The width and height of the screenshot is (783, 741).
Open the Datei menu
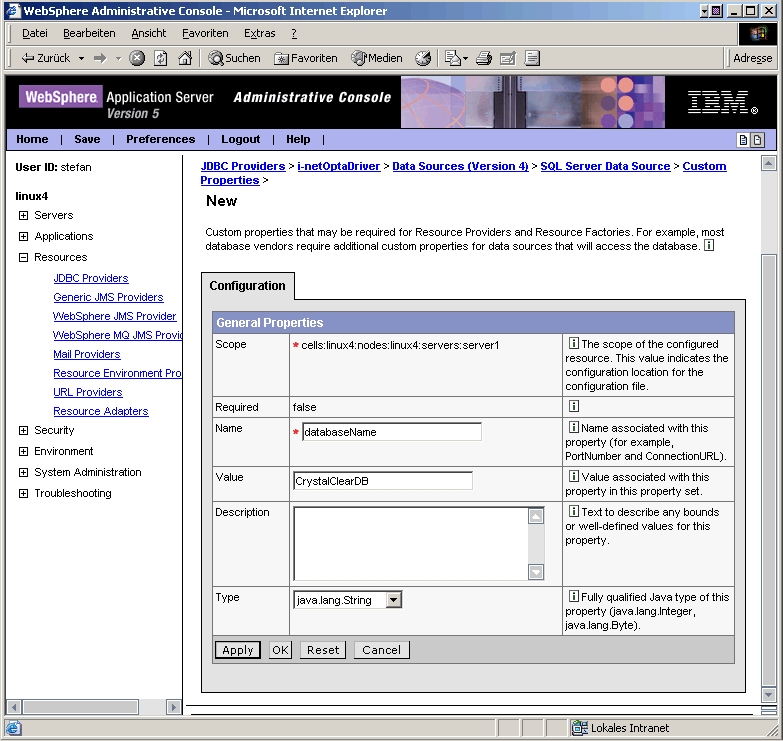point(34,33)
